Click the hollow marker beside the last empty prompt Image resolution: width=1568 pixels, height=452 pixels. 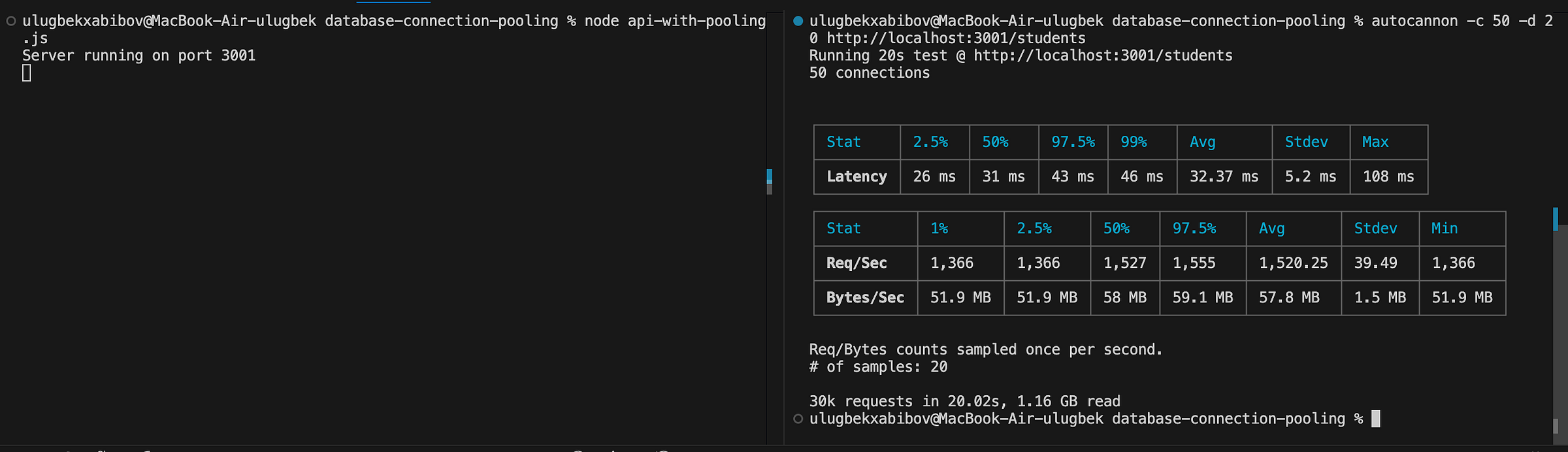point(798,419)
